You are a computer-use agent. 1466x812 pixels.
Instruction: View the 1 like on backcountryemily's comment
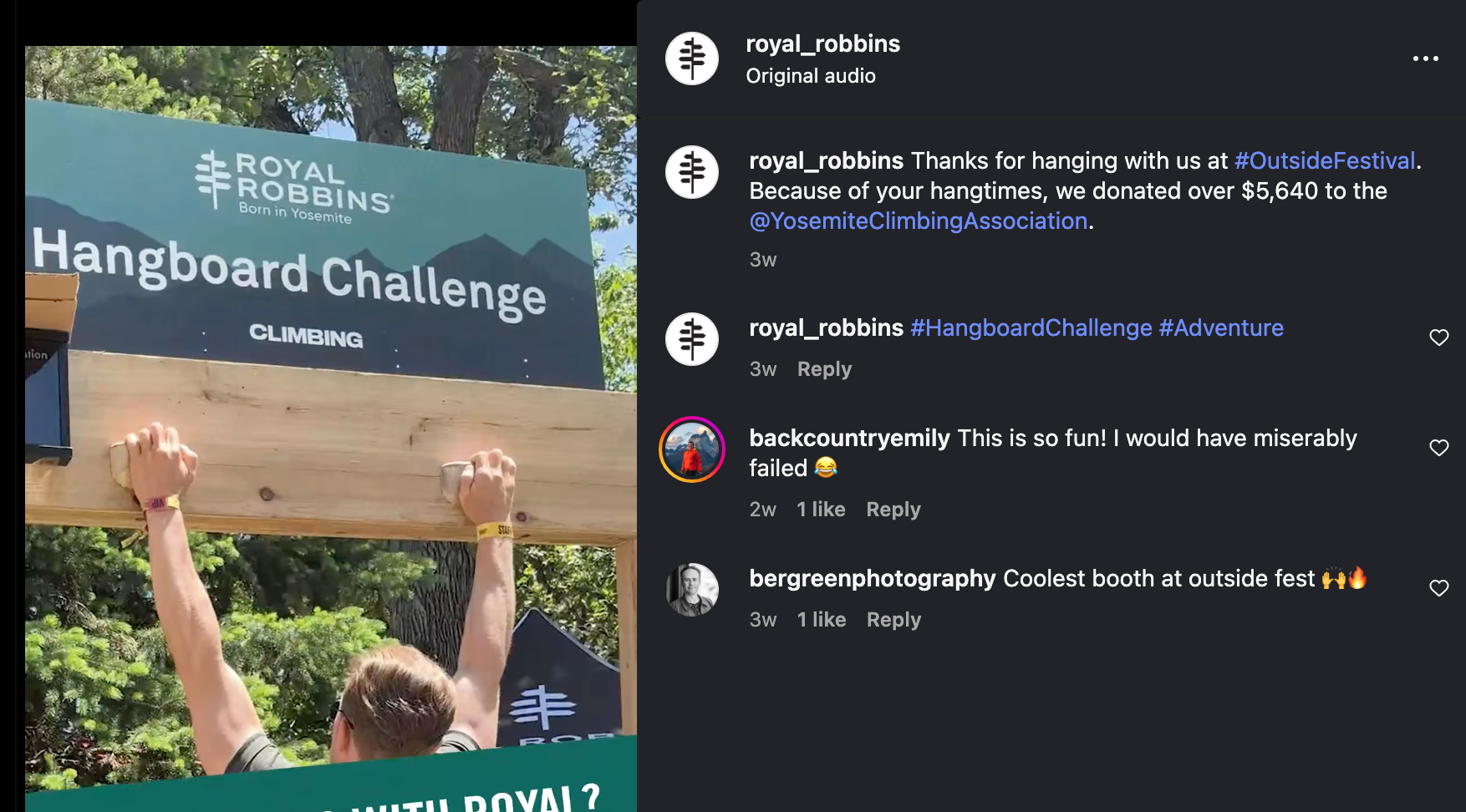[x=821, y=510]
